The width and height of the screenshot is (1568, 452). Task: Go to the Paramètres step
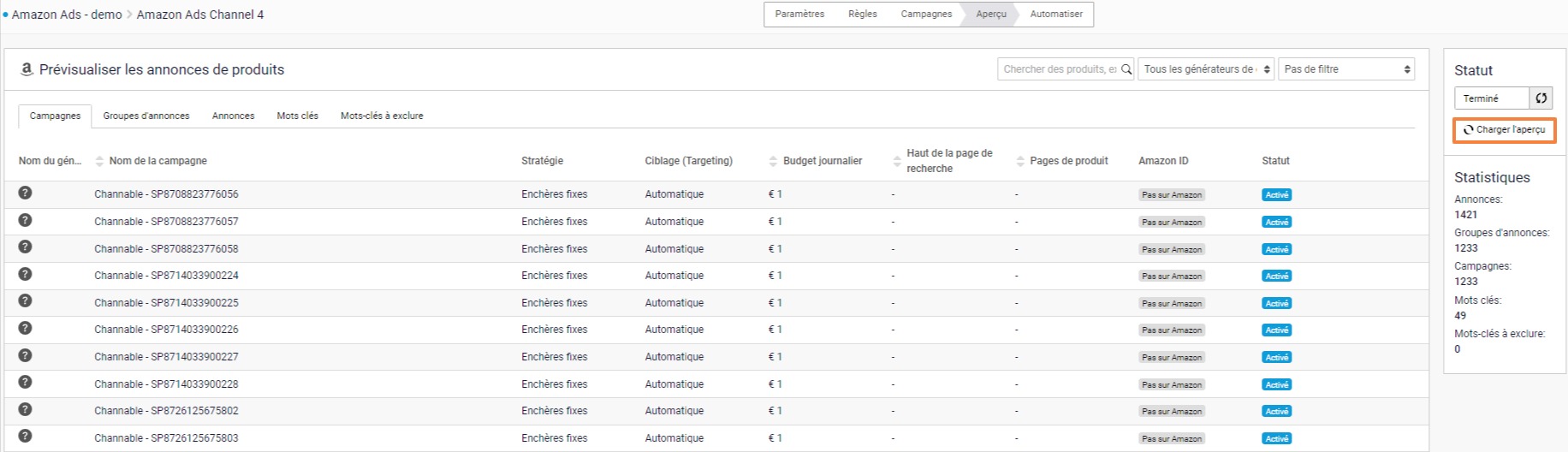(799, 15)
